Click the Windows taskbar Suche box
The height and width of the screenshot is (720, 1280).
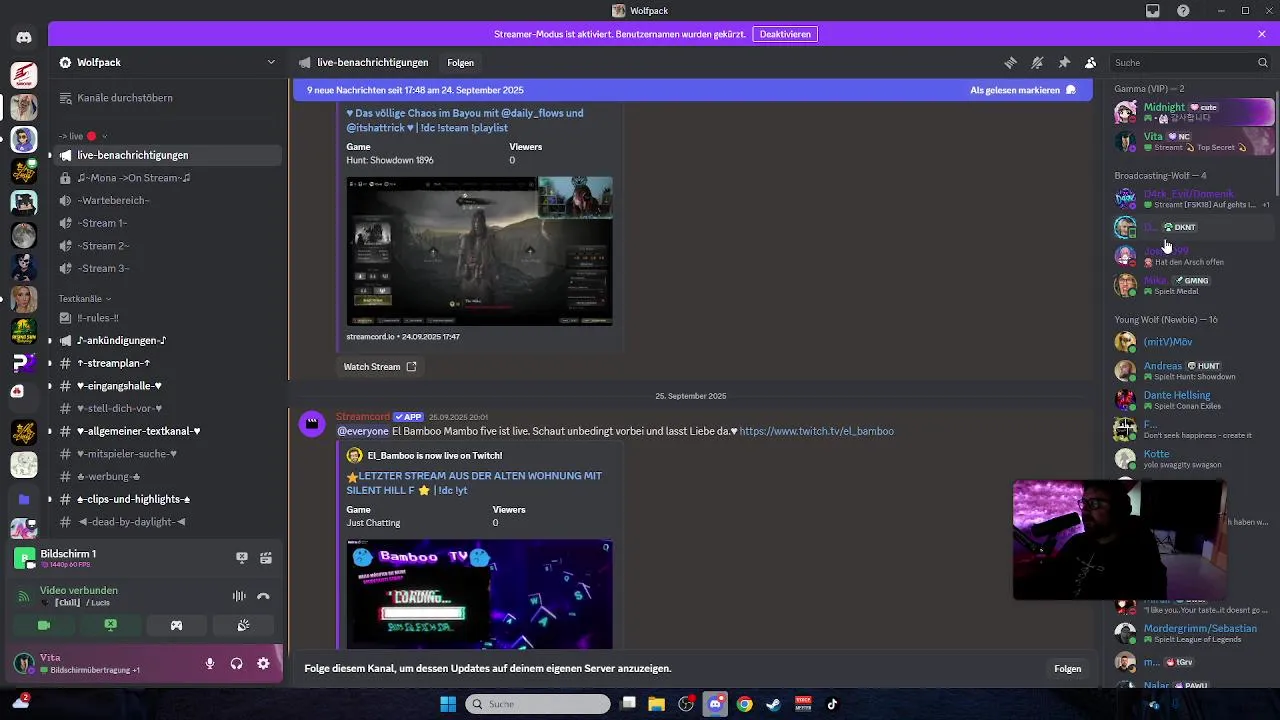[537, 704]
